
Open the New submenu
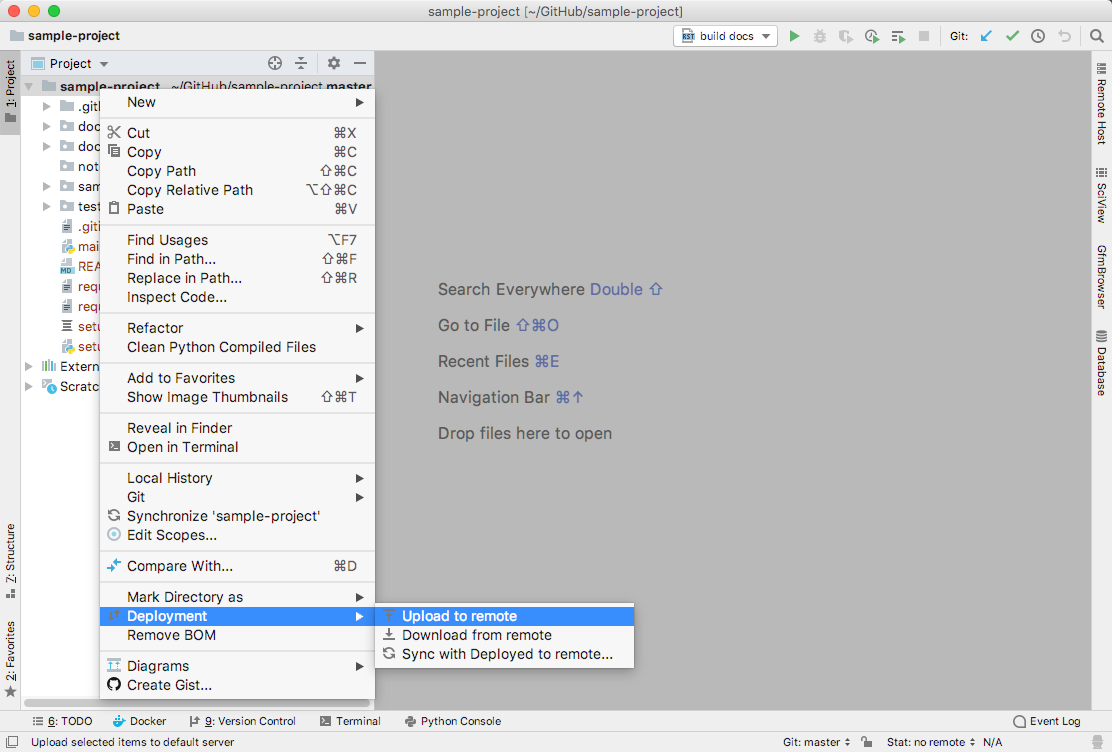(x=238, y=102)
